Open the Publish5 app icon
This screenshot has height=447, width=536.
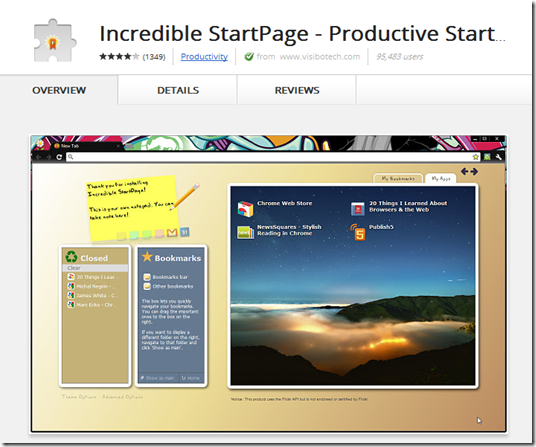coord(358,232)
